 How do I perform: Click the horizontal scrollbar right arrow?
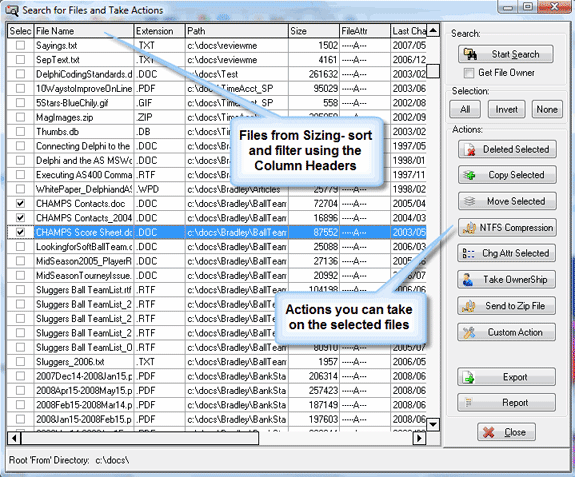pyautogui.click(x=419, y=438)
